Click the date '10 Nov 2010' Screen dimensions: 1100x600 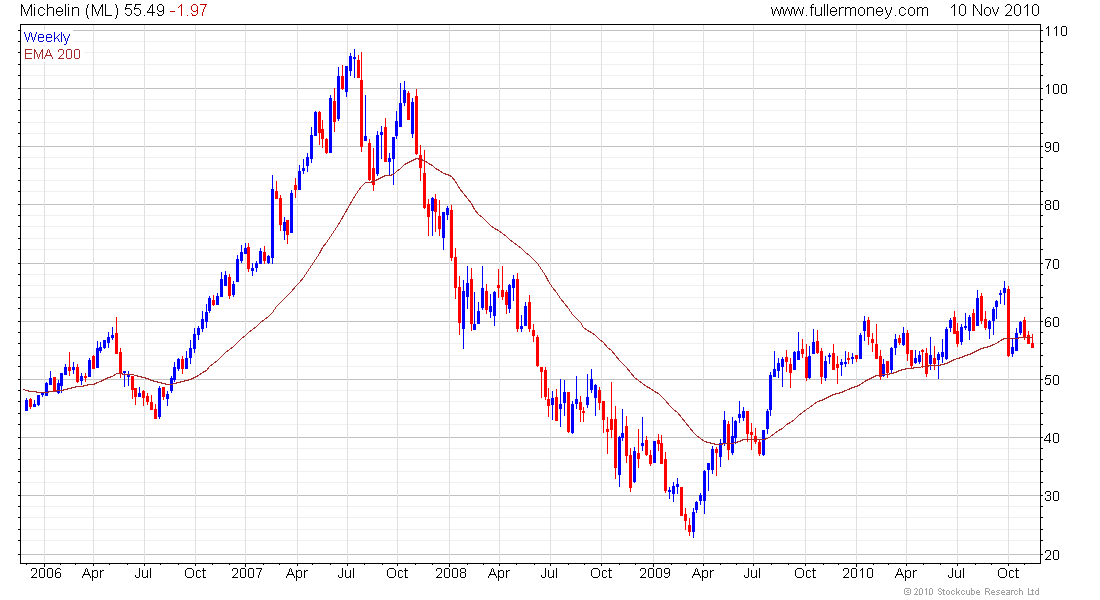995,11
